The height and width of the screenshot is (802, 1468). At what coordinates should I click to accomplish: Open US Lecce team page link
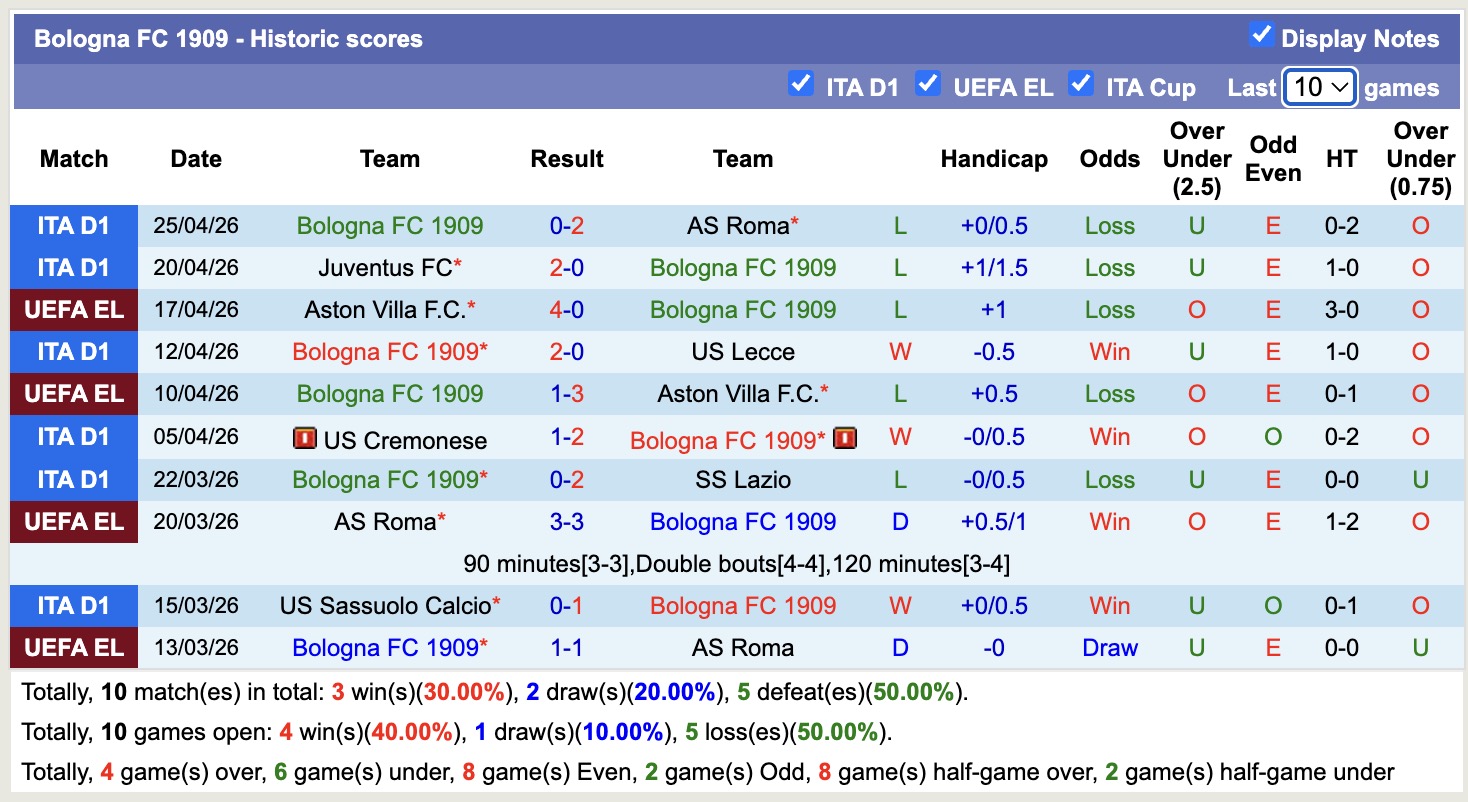(743, 352)
